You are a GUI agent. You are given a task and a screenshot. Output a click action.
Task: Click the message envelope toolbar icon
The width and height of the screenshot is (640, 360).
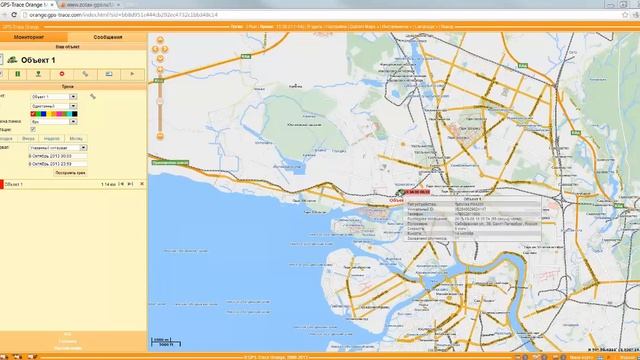[x=109, y=74]
